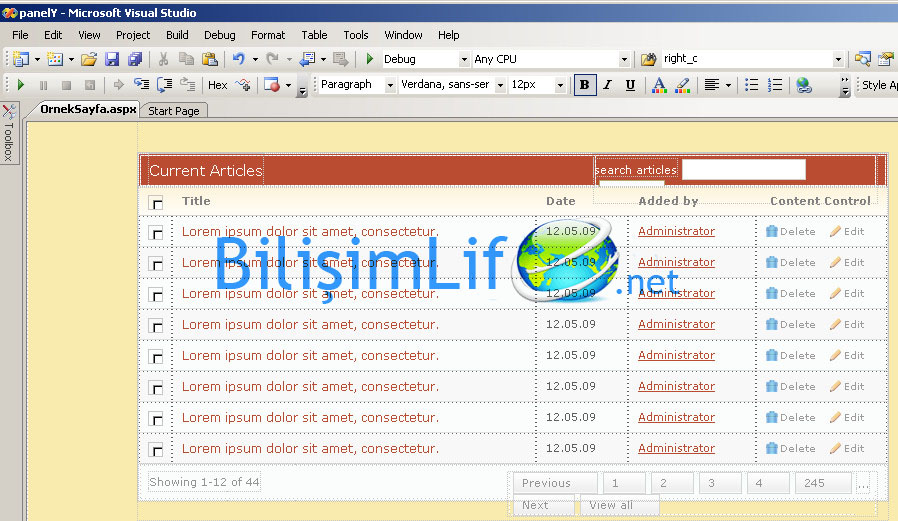
Task: Click the text alignment icon
Action: pyautogui.click(x=711, y=85)
